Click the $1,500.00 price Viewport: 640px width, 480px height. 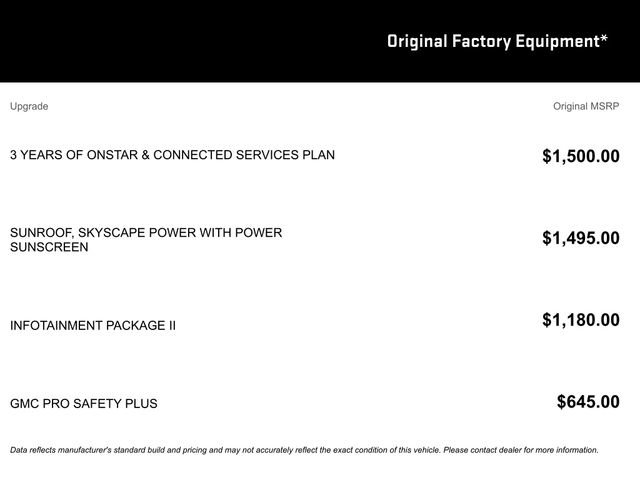pyautogui.click(x=580, y=156)
